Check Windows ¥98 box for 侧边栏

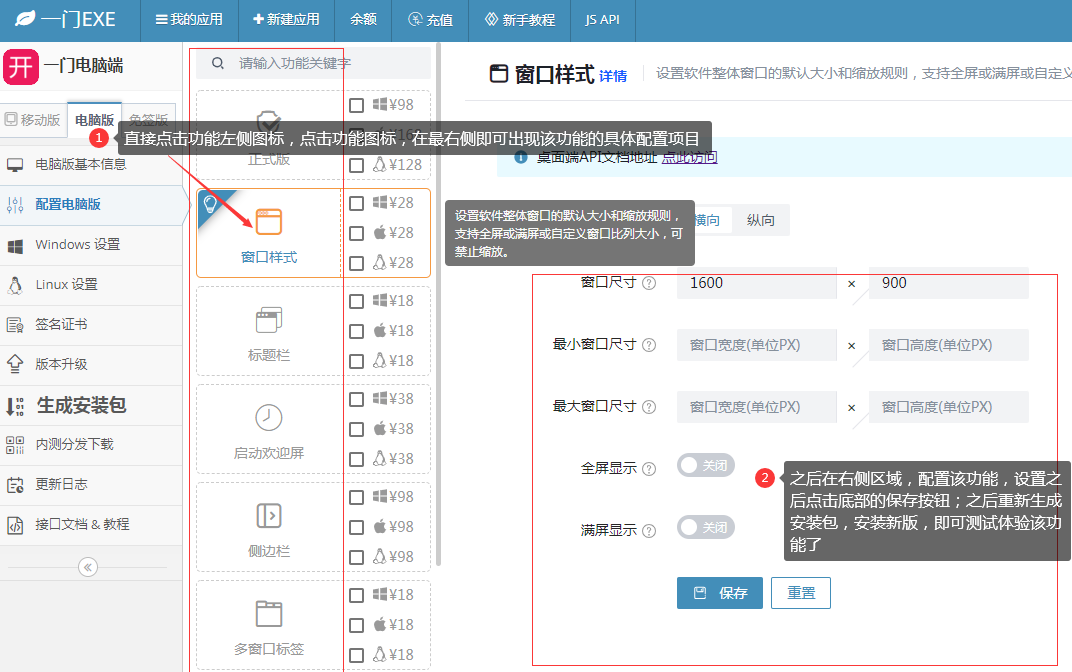click(356, 497)
